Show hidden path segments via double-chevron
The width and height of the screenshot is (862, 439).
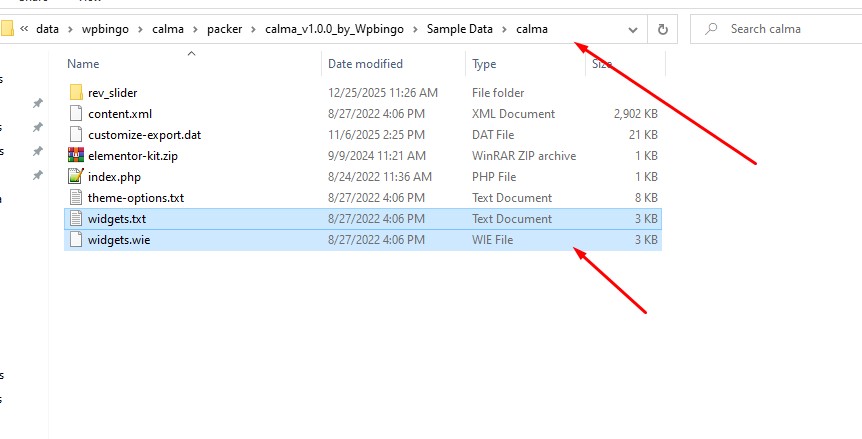point(23,29)
